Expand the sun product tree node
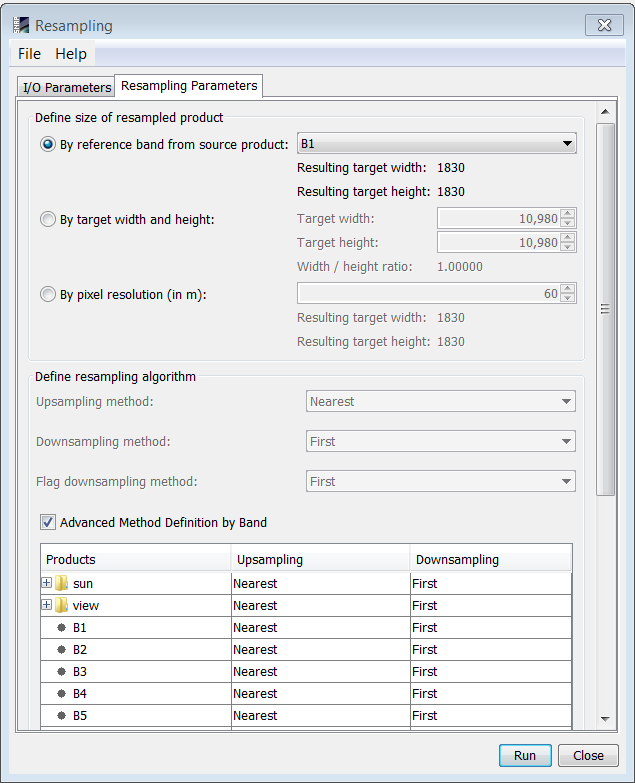635x783 pixels. pos(46,582)
